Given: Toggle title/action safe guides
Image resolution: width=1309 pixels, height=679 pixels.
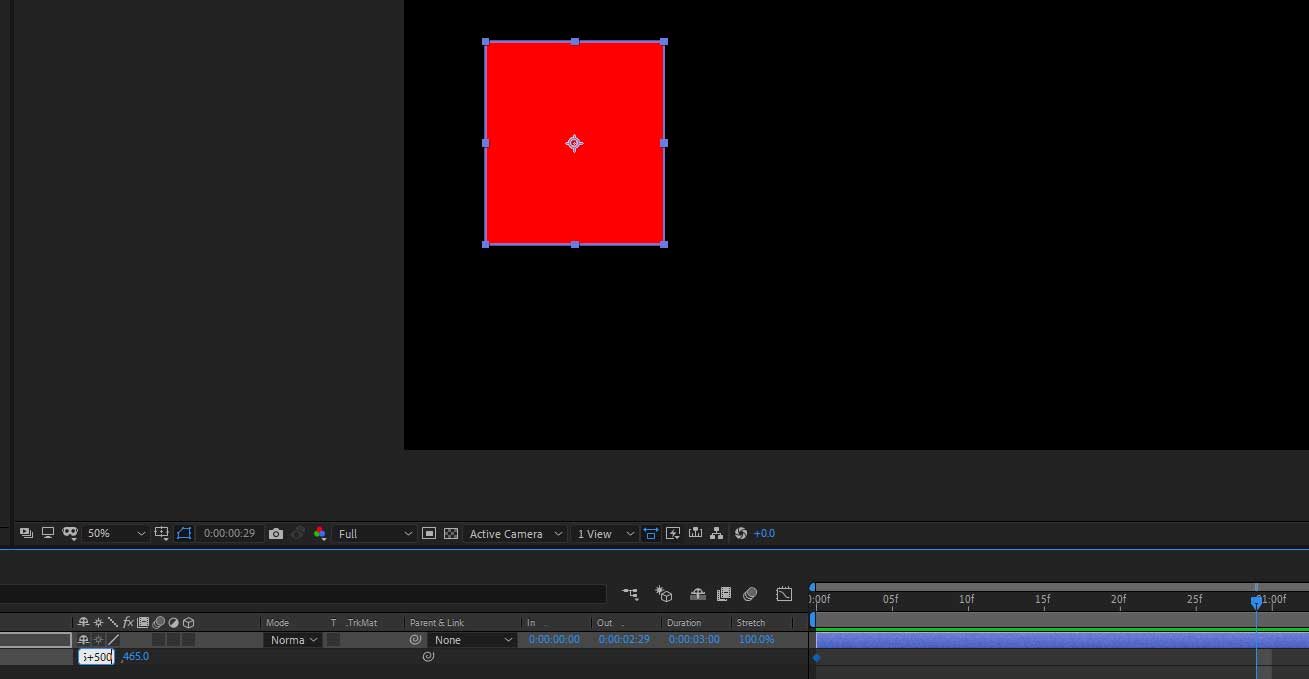Looking at the screenshot, I should [x=161, y=533].
